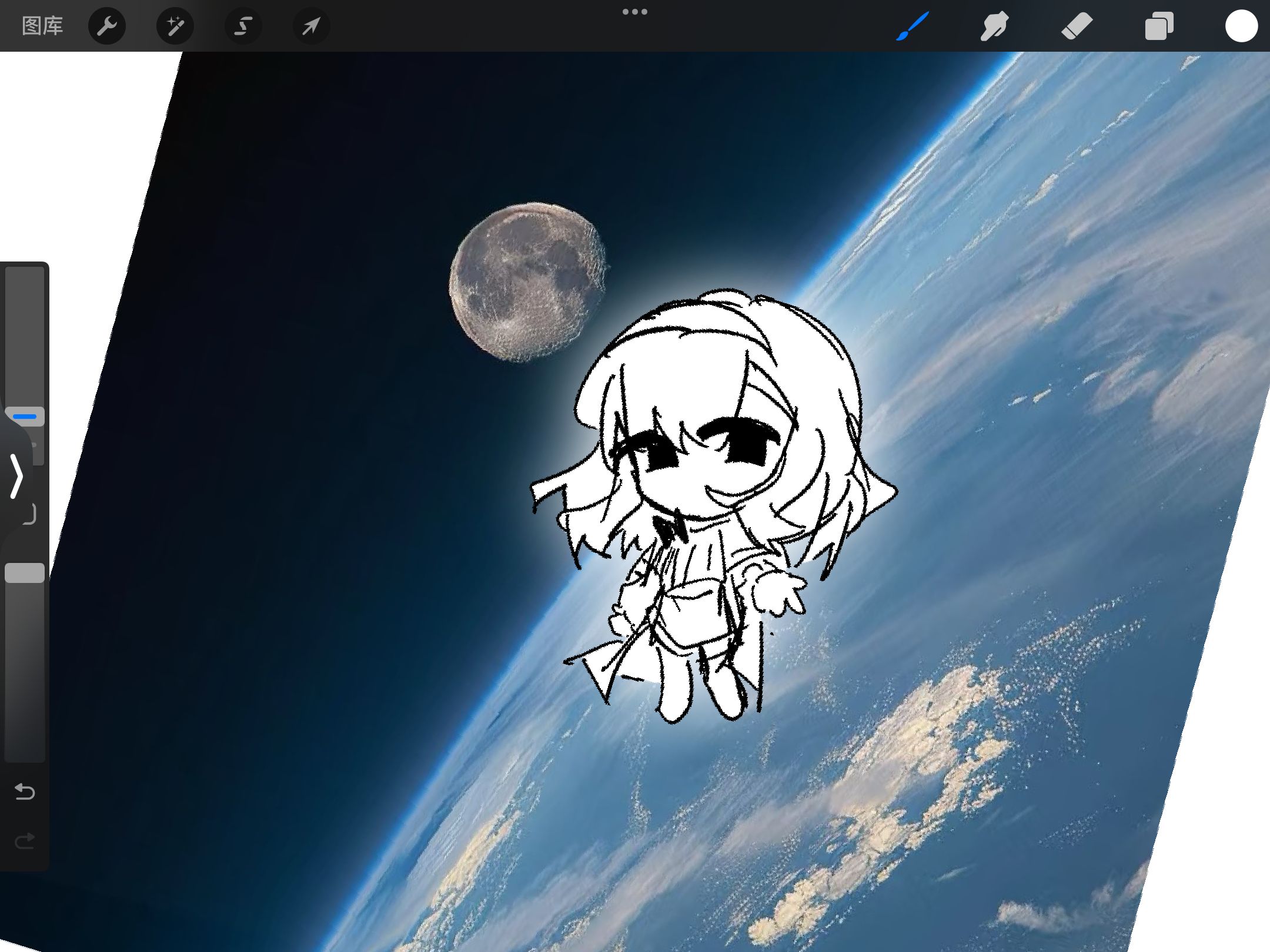Click the brush opacity slider handle
1270x952 pixels.
25,572
